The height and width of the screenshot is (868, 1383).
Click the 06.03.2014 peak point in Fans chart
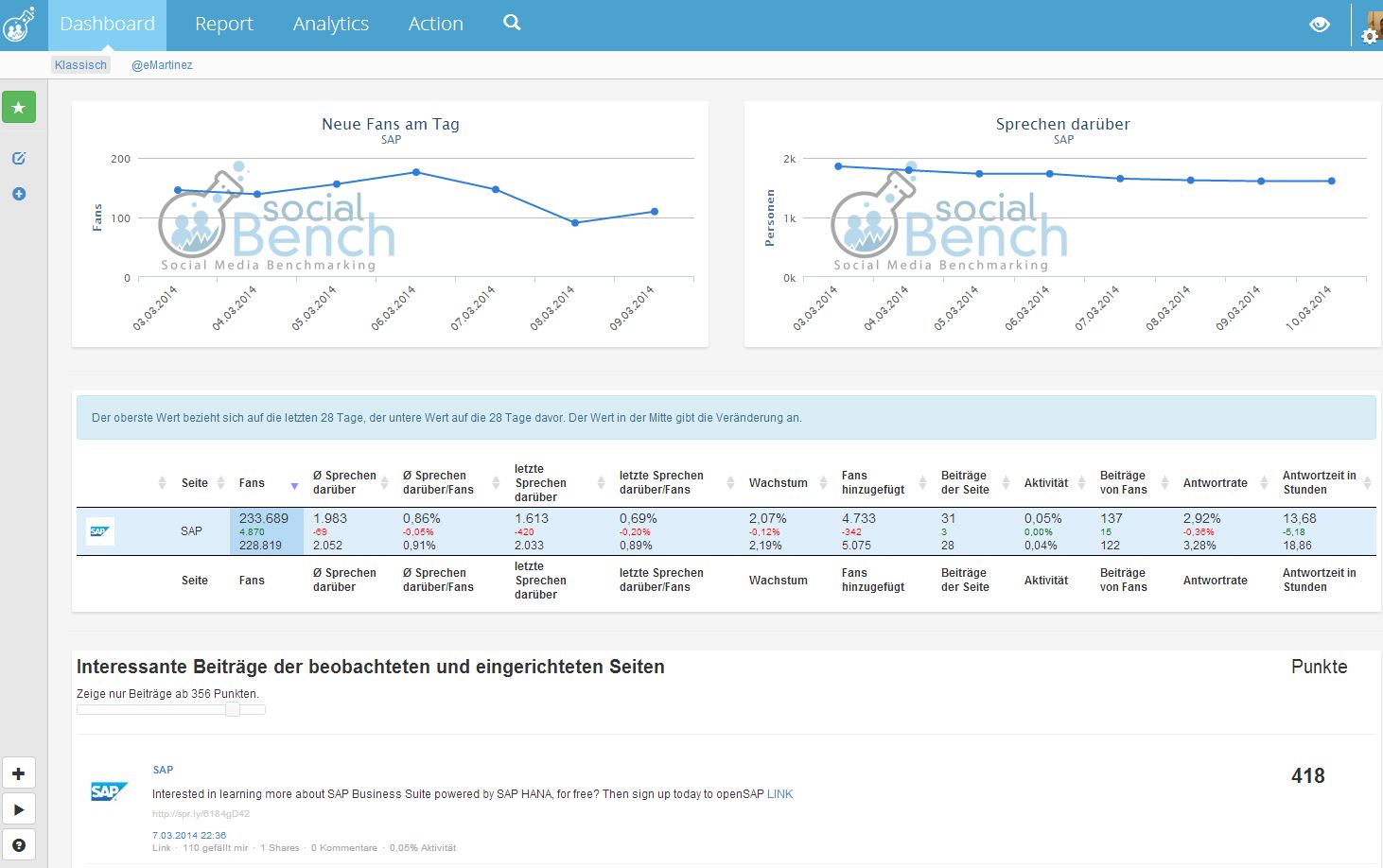coord(416,172)
